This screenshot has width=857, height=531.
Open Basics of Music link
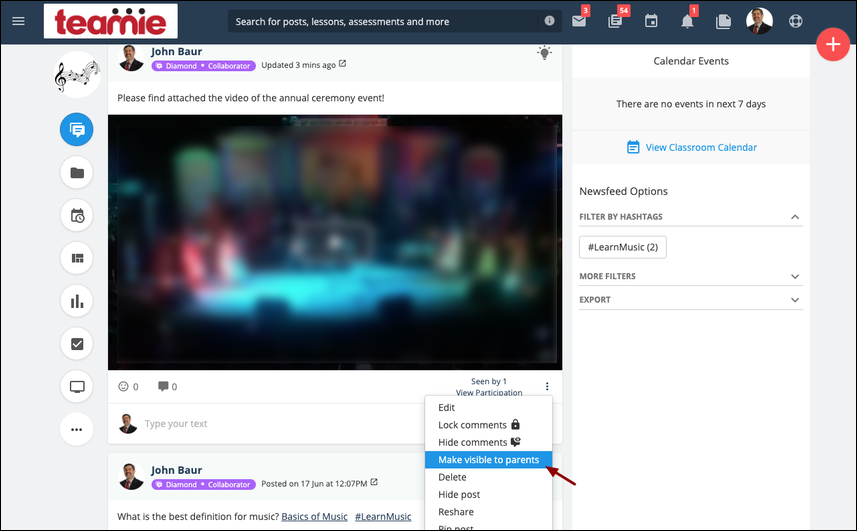(314, 516)
